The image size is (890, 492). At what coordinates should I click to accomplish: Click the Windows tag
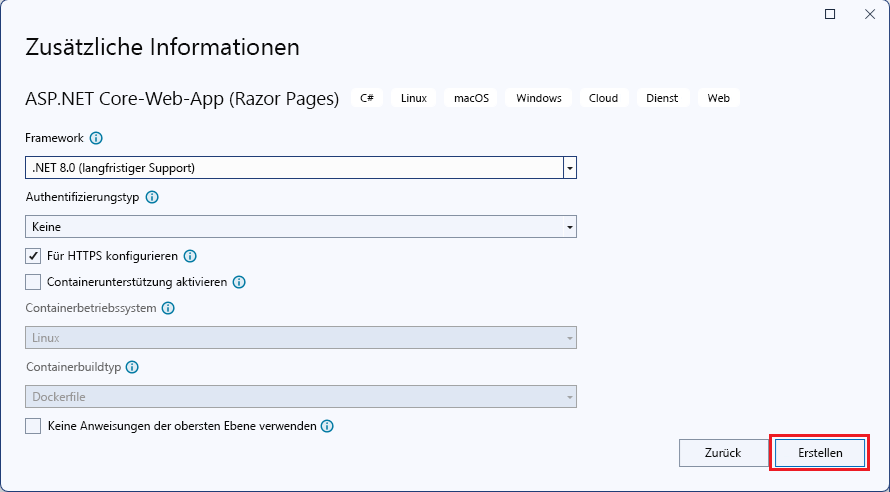[539, 98]
